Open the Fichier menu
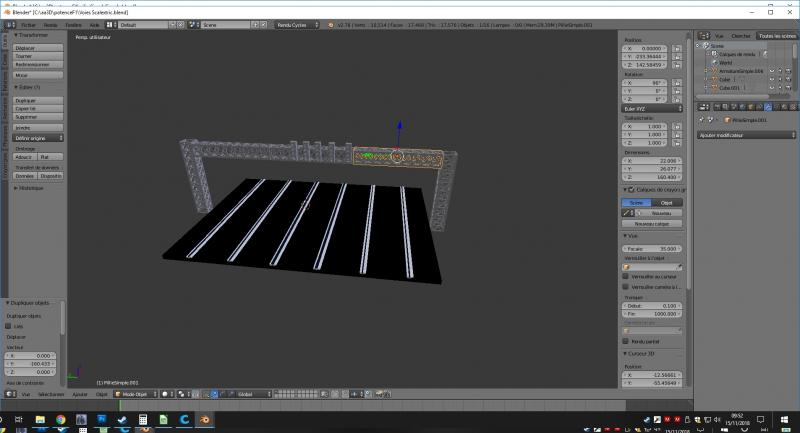 (27, 23)
